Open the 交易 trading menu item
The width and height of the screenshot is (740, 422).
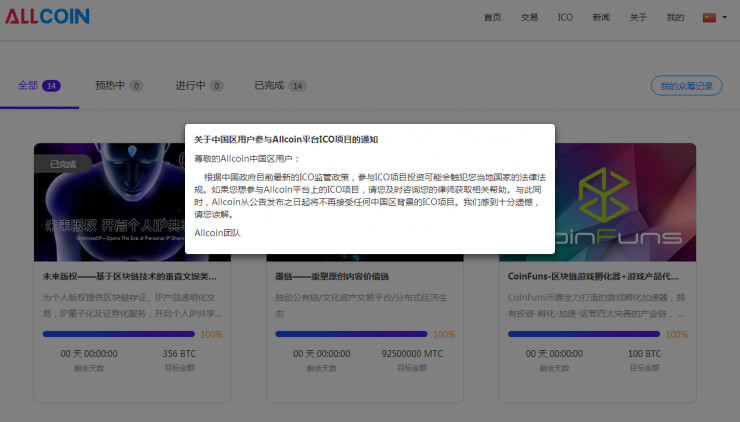[x=529, y=17]
